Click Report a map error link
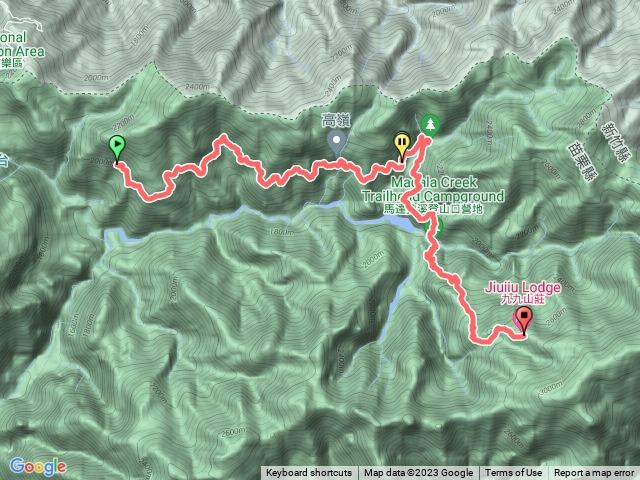The width and height of the screenshot is (640, 480). point(594,473)
